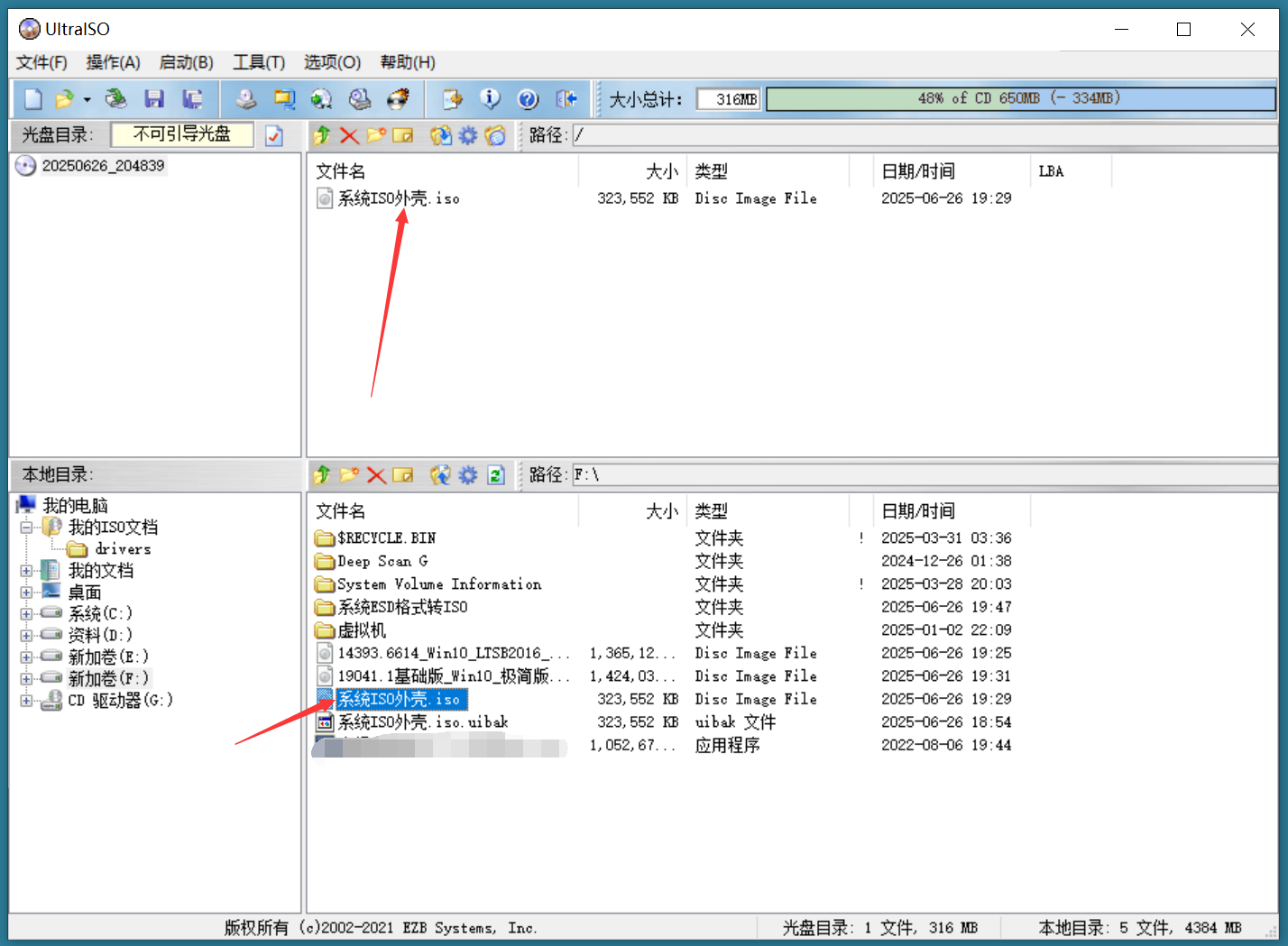Click the Make CD/DVD image icon
The height and width of the screenshot is (946, 1288).
[x=246, y=99]
